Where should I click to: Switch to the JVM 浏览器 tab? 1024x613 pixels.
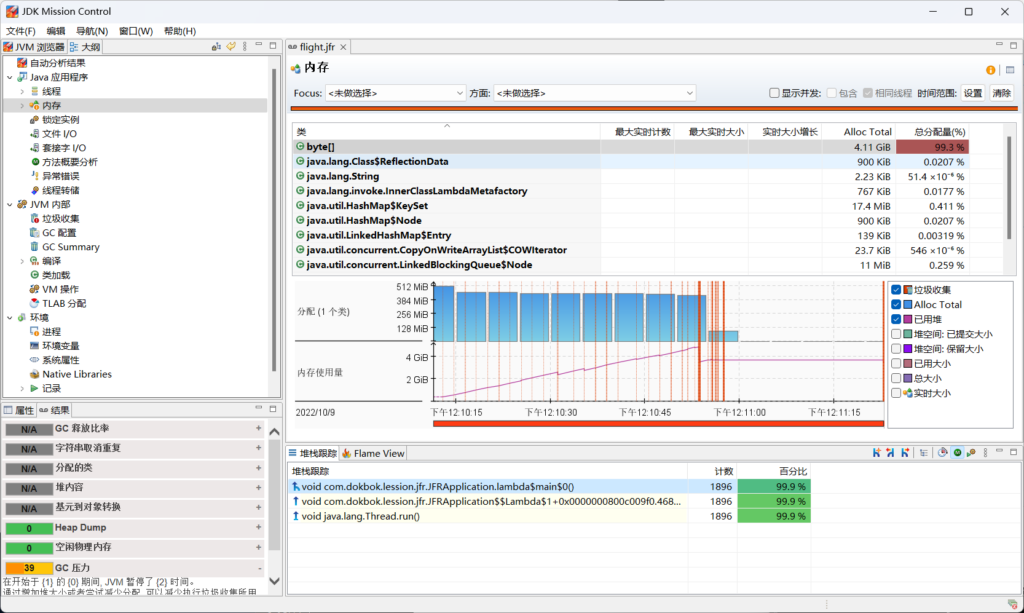(34, 47)
